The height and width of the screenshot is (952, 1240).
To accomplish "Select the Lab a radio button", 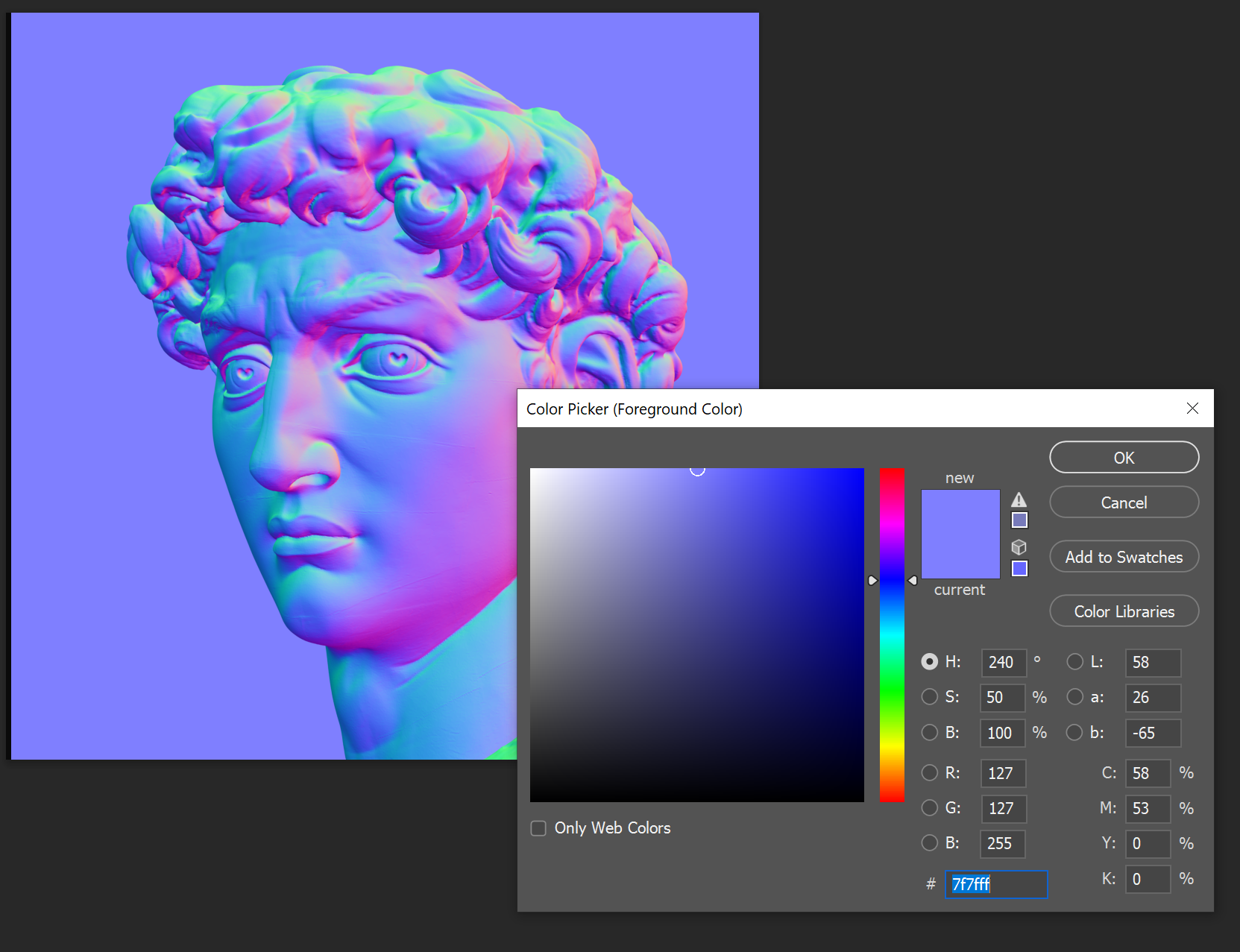I will coord(1075,696).
